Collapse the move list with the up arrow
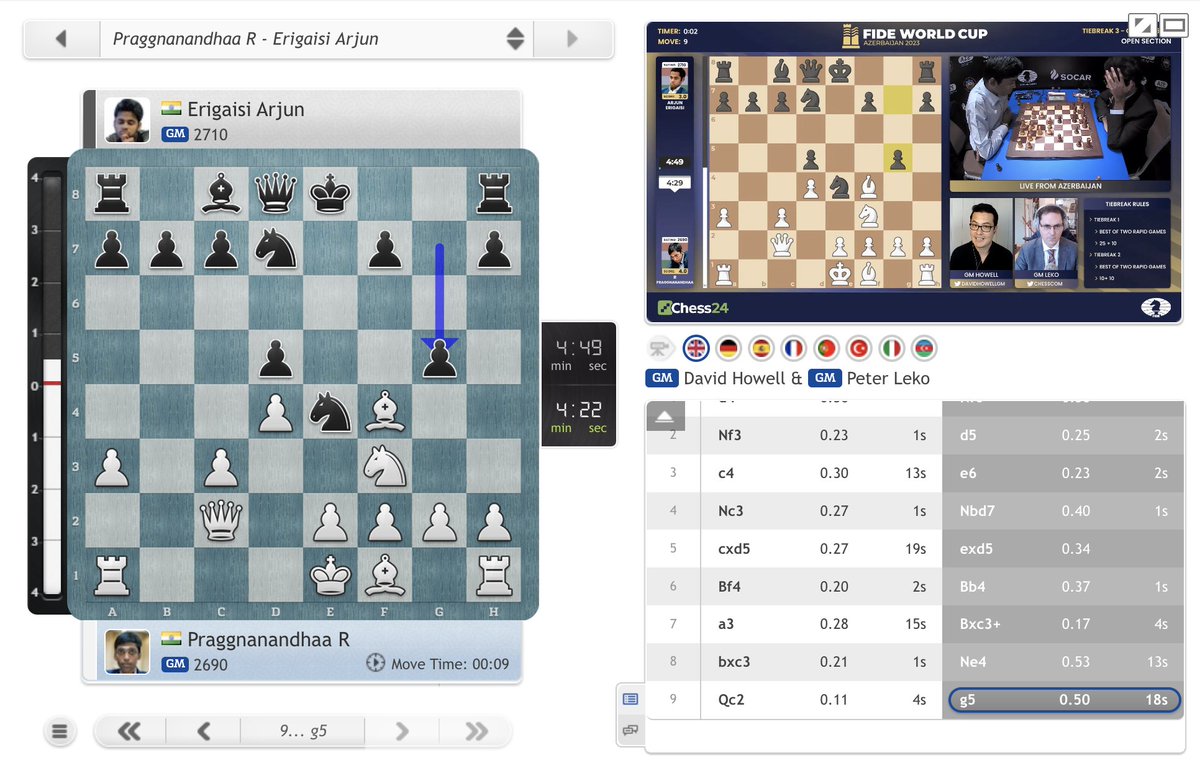 point(666,416)
